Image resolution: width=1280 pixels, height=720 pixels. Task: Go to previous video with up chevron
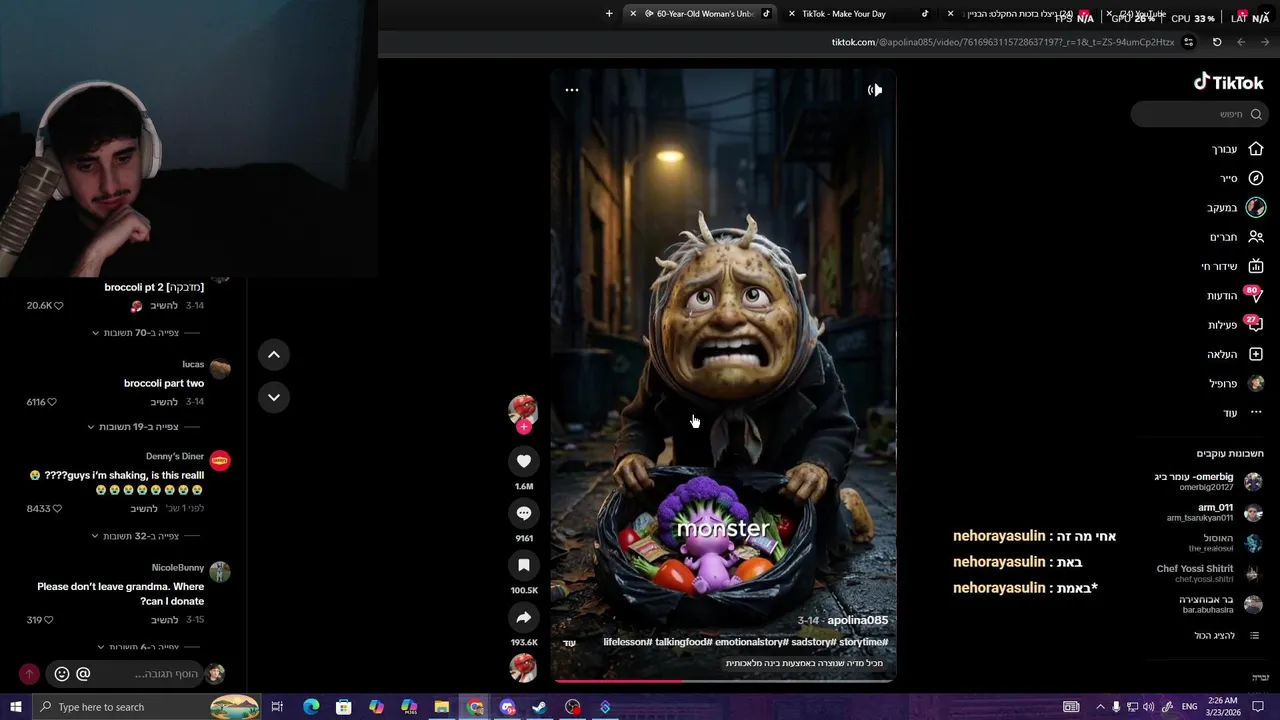(274, 354)
